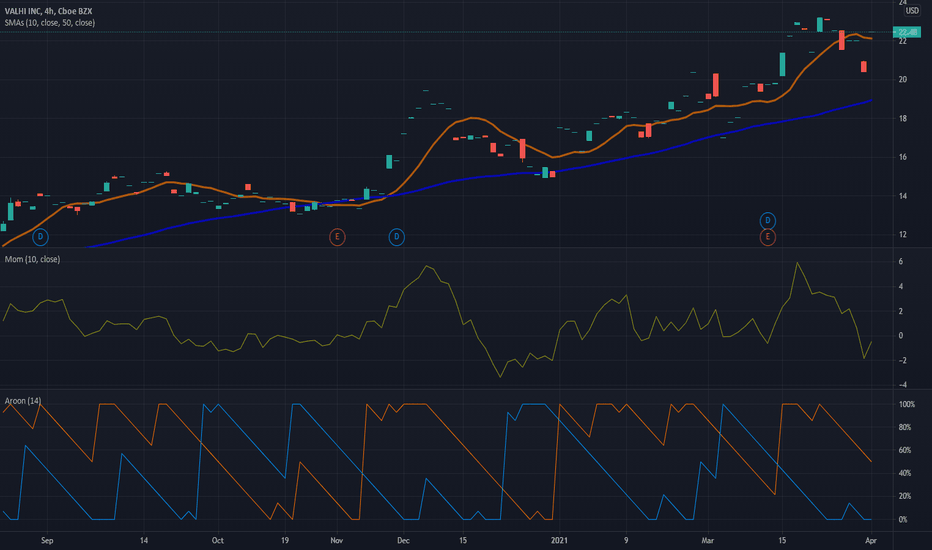
Task: Click the 12 price axis label
Action: click(903, 235)
